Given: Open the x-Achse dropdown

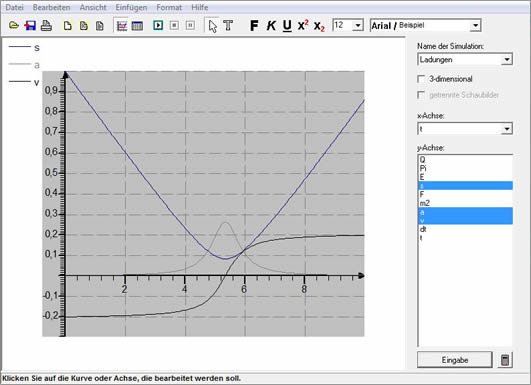Looking at the screenshot, I should (x=507, y=129).
